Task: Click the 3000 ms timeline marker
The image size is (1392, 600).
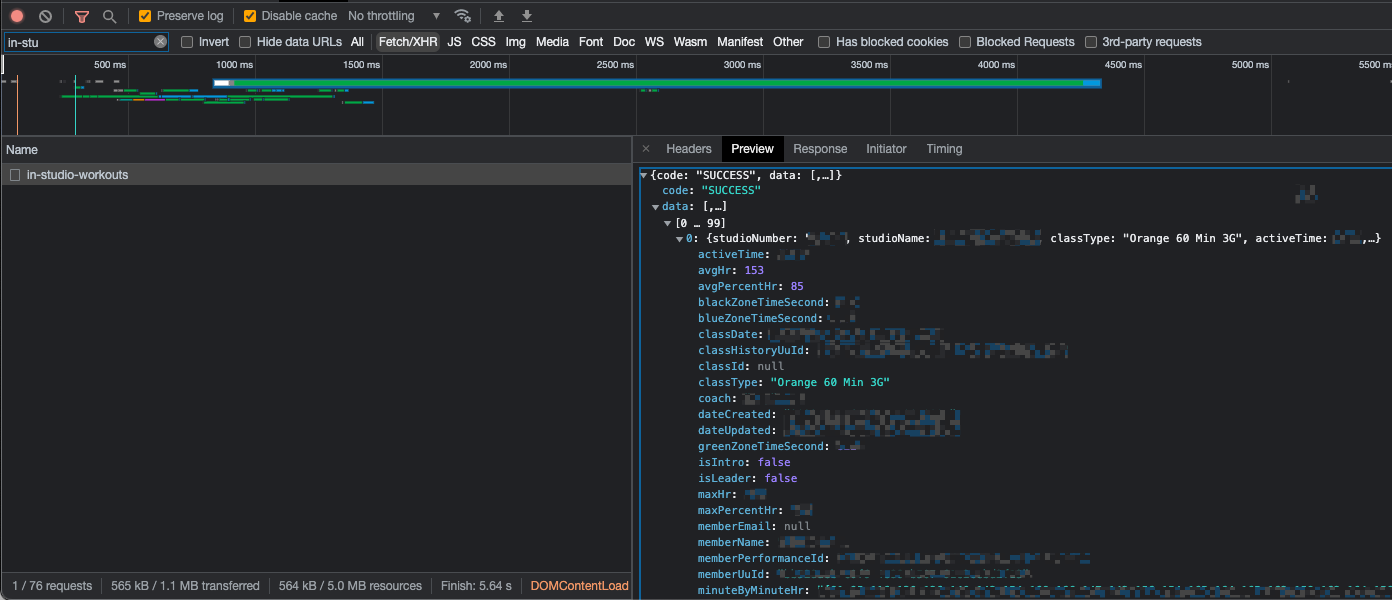Action: pos(742,65)
